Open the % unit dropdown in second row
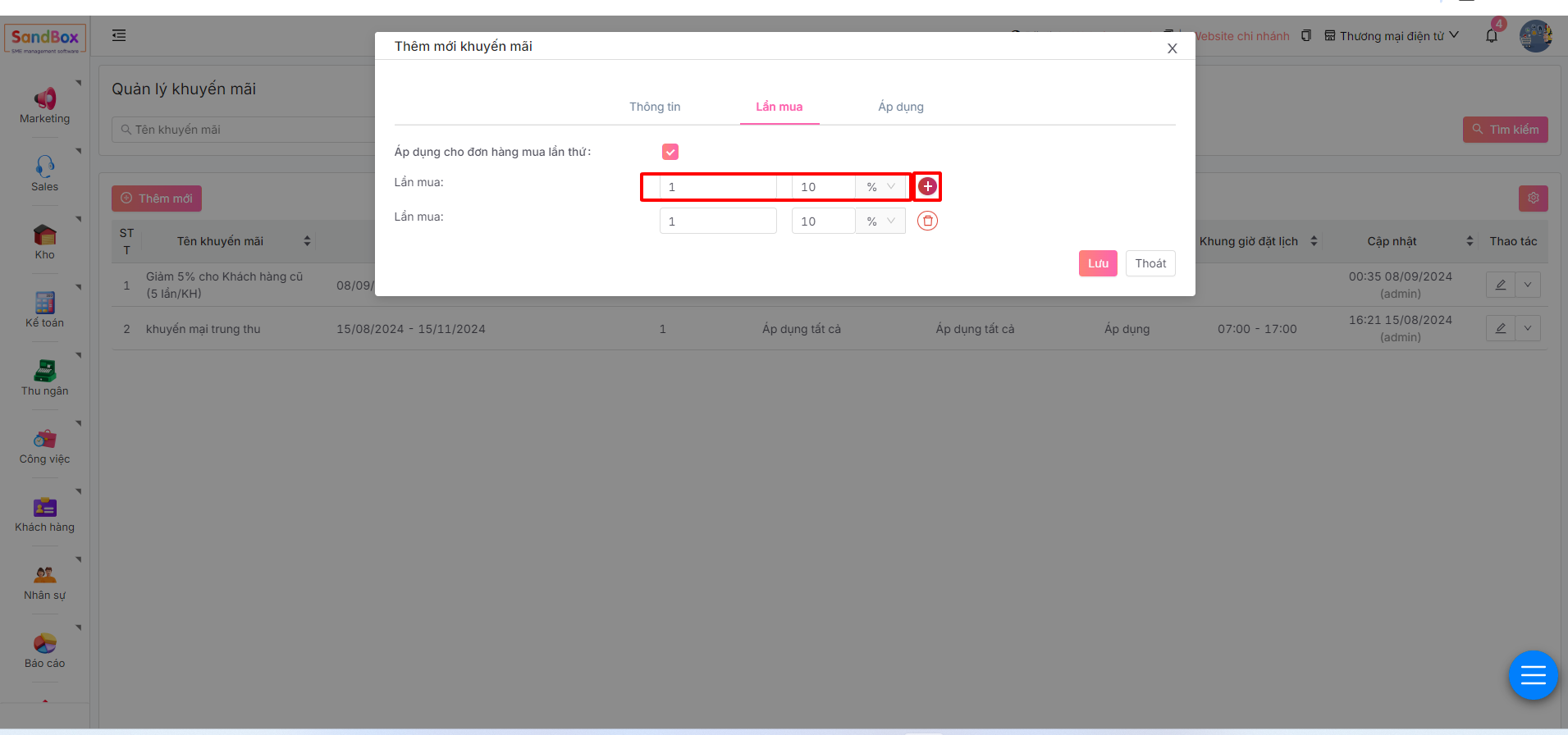The image size is (1568, 735). 880,221
